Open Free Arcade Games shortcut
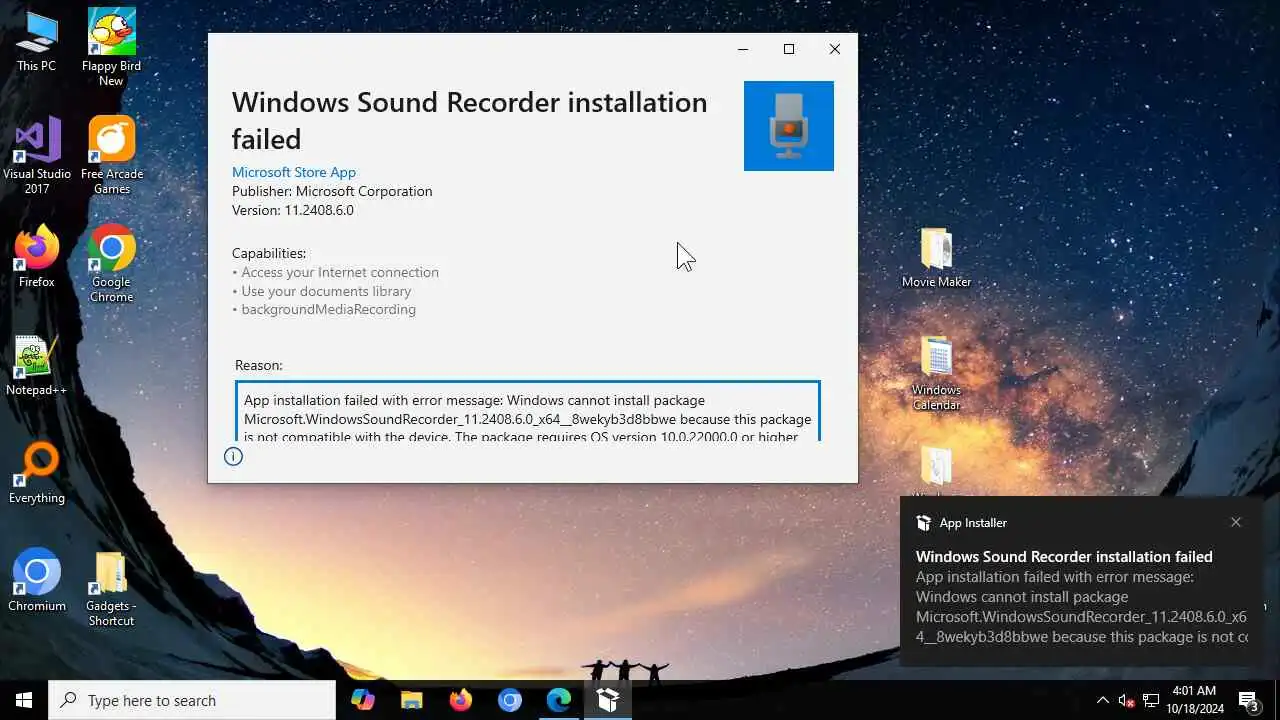This screenshot has width=1280, height=720. coord(111,155)
